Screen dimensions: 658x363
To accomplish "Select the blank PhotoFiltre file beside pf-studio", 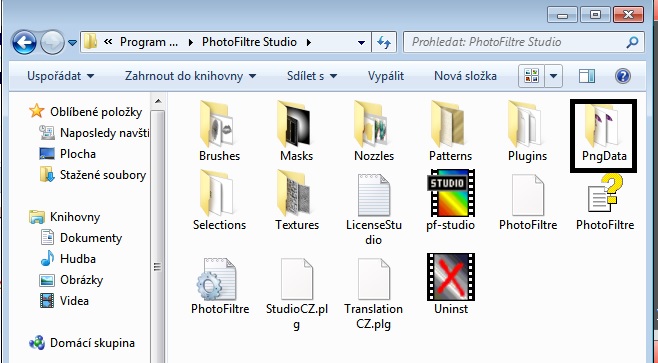I will (x=528, y=202).
